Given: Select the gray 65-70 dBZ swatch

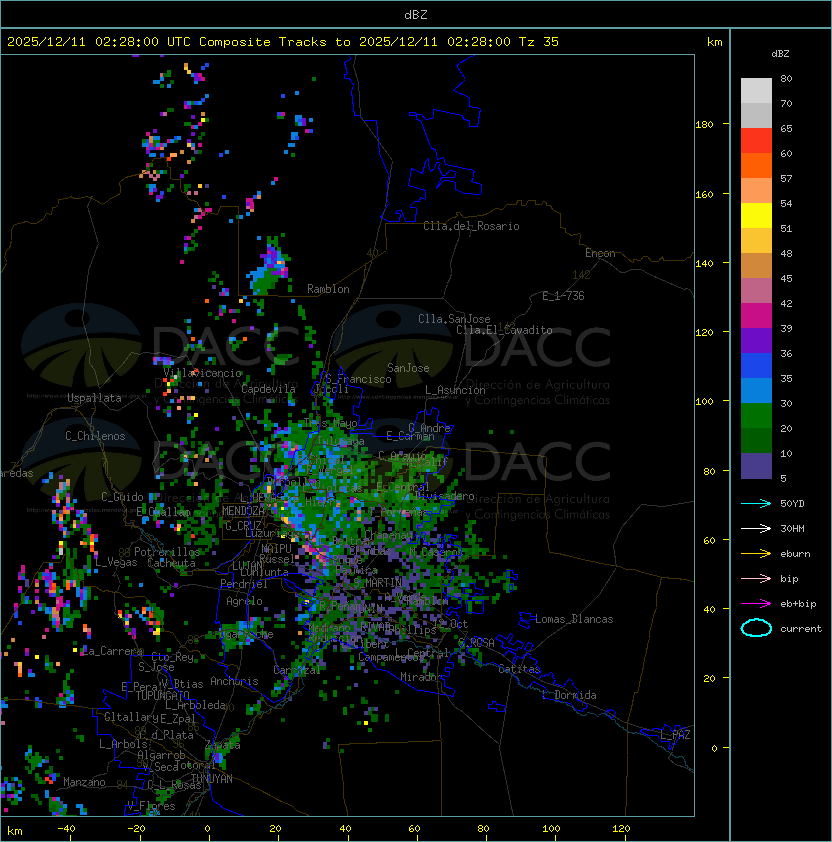Looking at the screenshot, I should coord(756,115).
